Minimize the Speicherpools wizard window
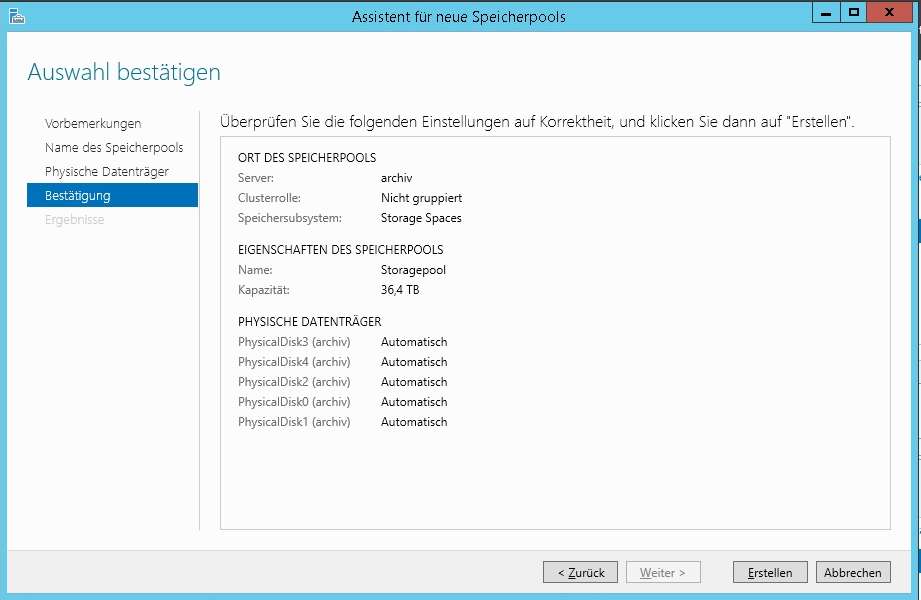Viewport: 921px width, 600px height. point(826,13)
